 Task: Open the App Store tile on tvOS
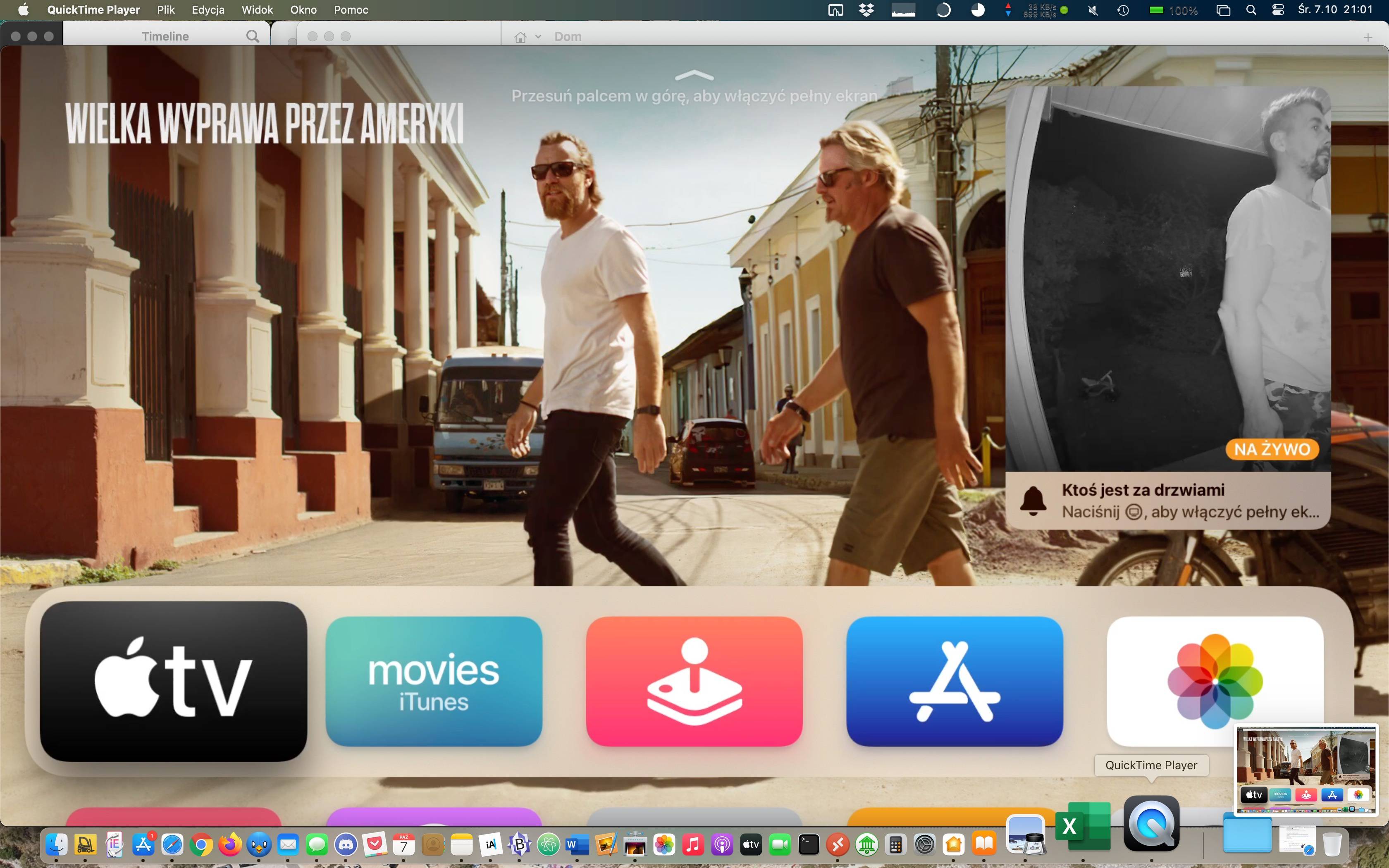955,682
